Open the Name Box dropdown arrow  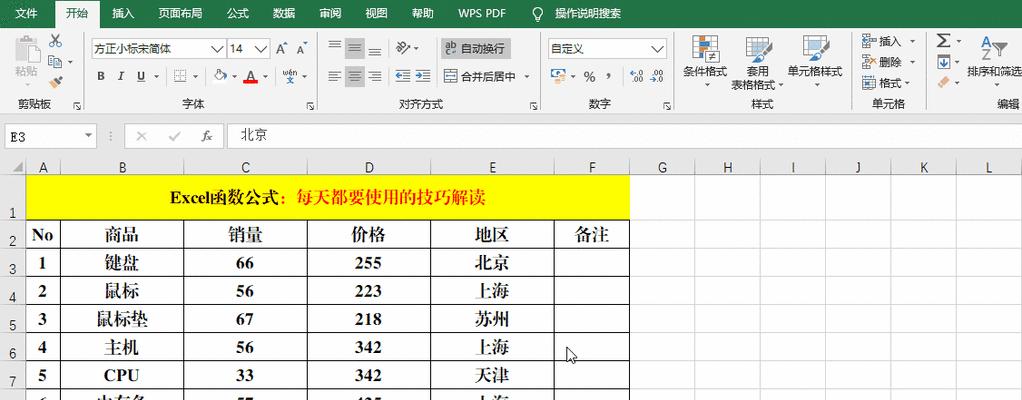coord(89,136)
